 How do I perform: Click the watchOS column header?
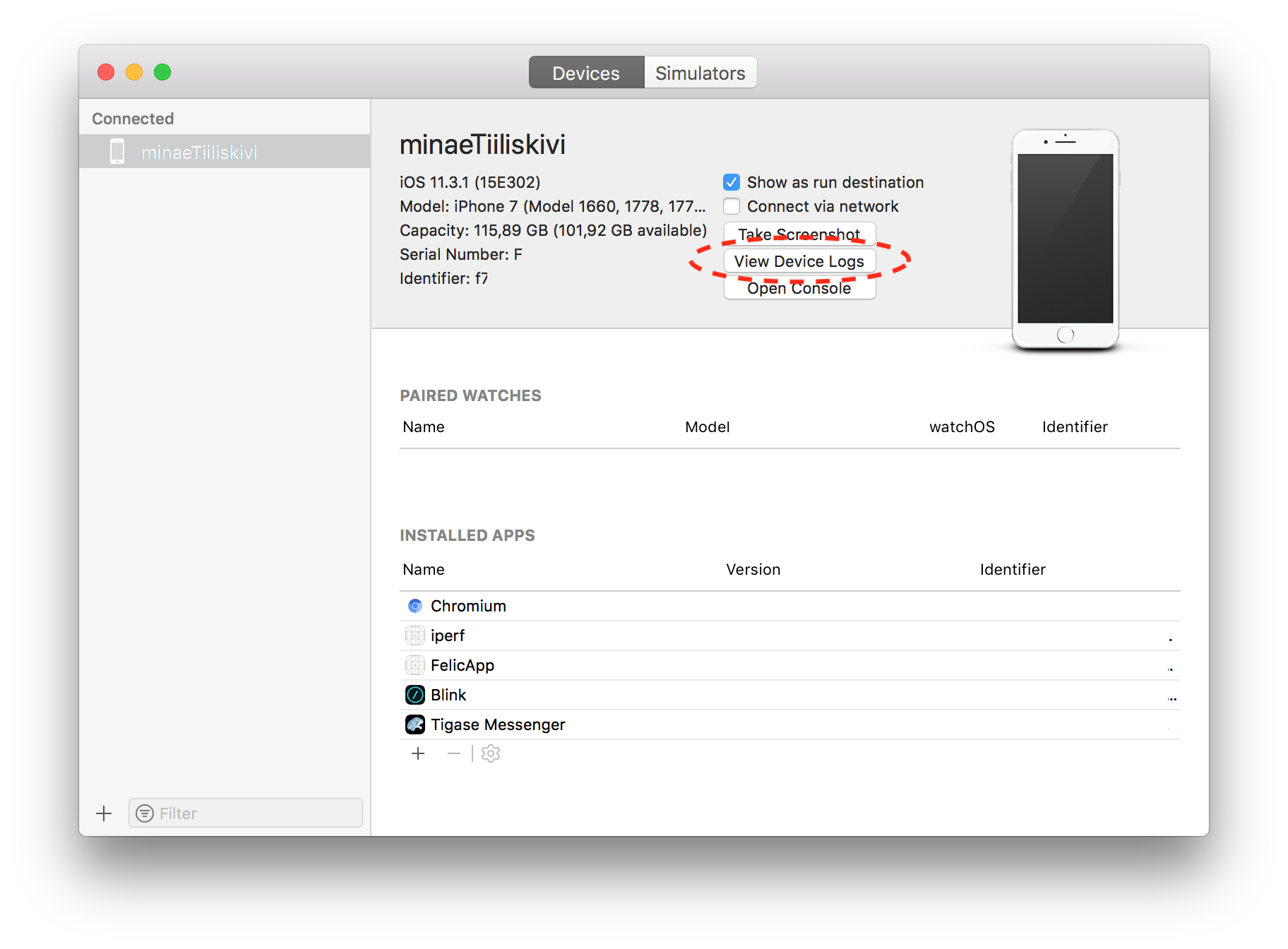(x=962, y=426)
